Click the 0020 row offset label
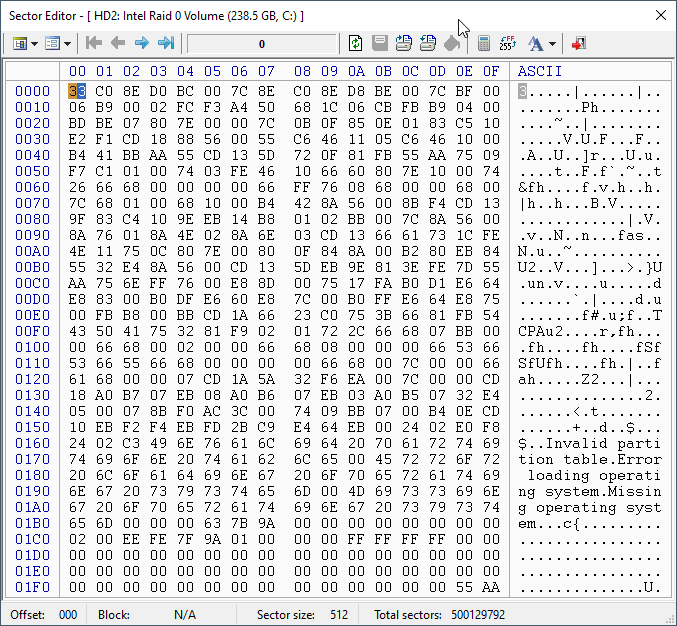Image resolution: width=677 pixels, height=626 pixels. [32, 123]
